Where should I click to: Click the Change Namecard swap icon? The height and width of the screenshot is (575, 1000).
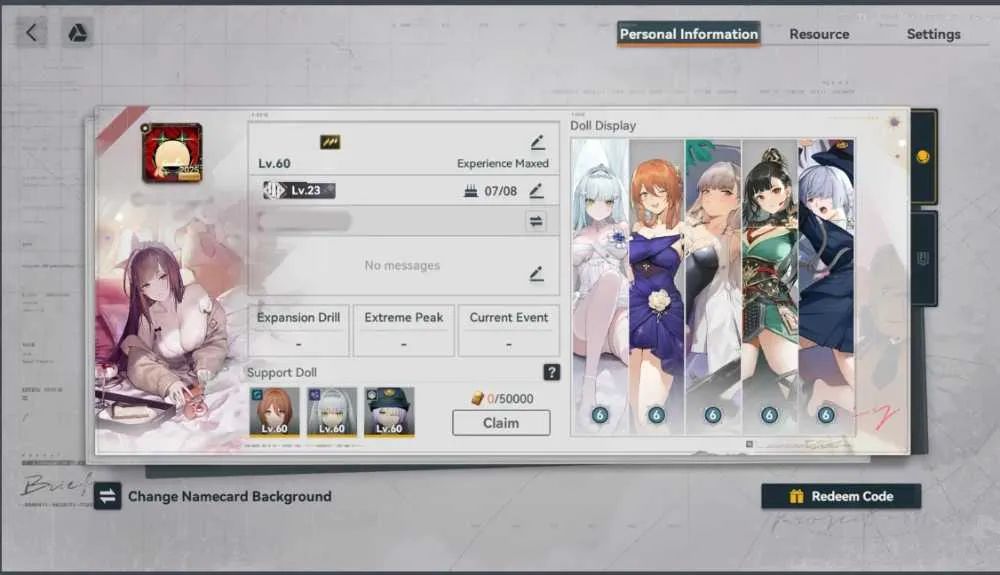pyautogui.click(x=107, y=496)
